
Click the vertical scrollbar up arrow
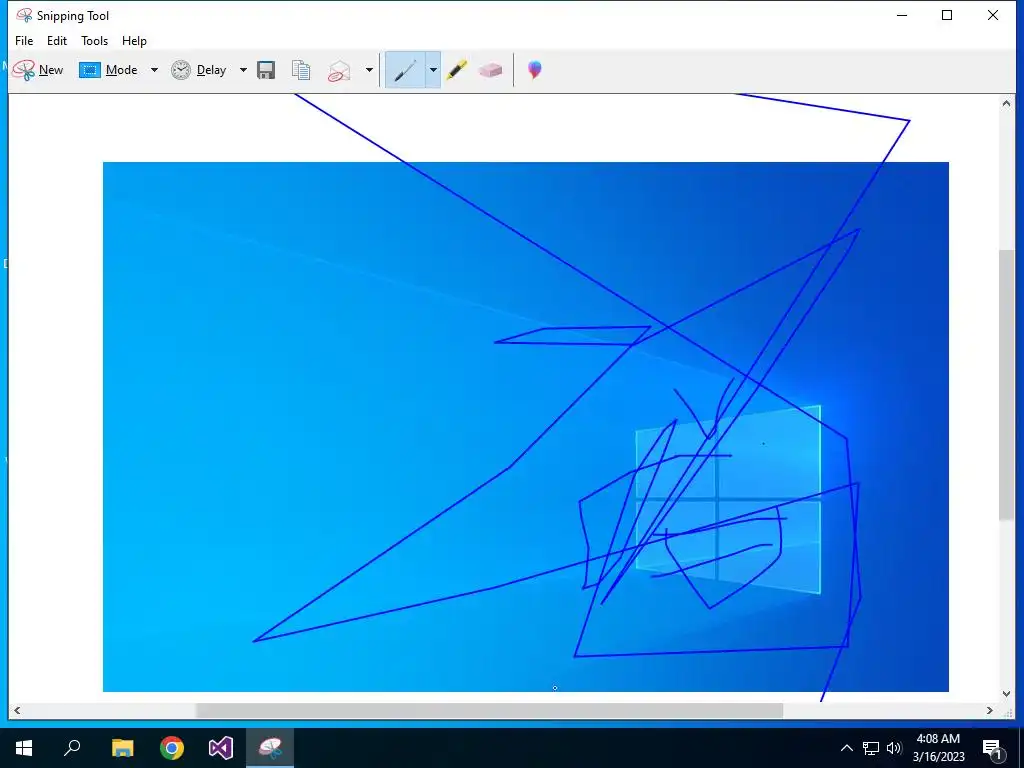click(1006, 103)
